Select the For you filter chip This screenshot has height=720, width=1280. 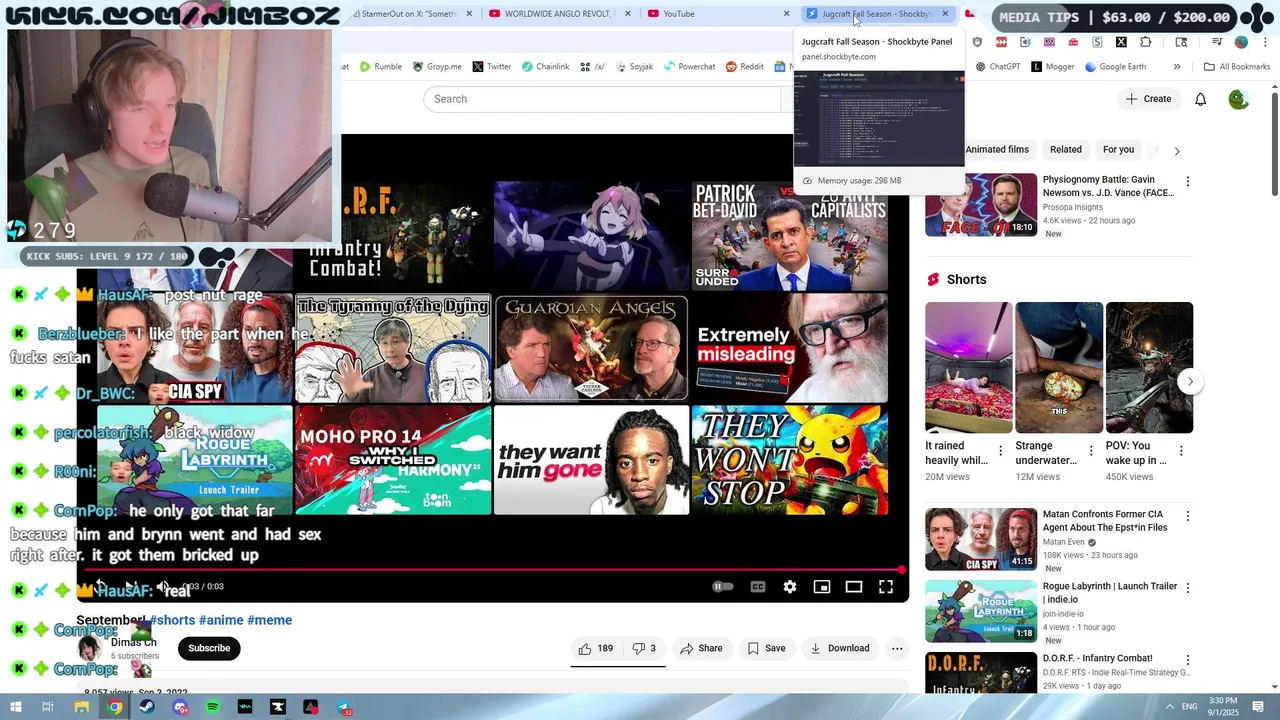[1118, 150]
